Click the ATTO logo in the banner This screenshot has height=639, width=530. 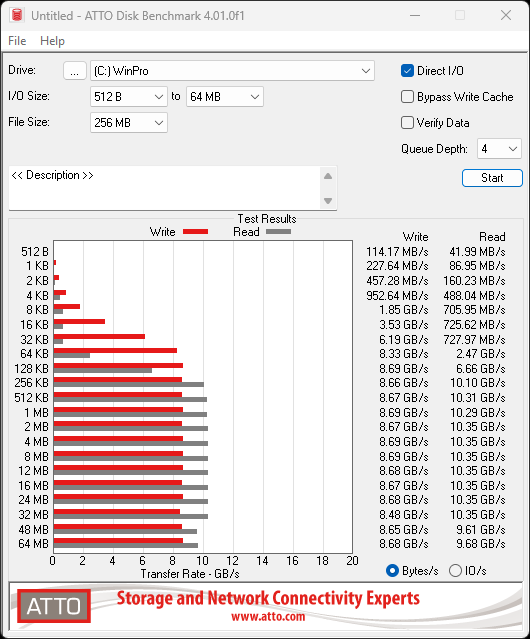(x=54, y=606)
